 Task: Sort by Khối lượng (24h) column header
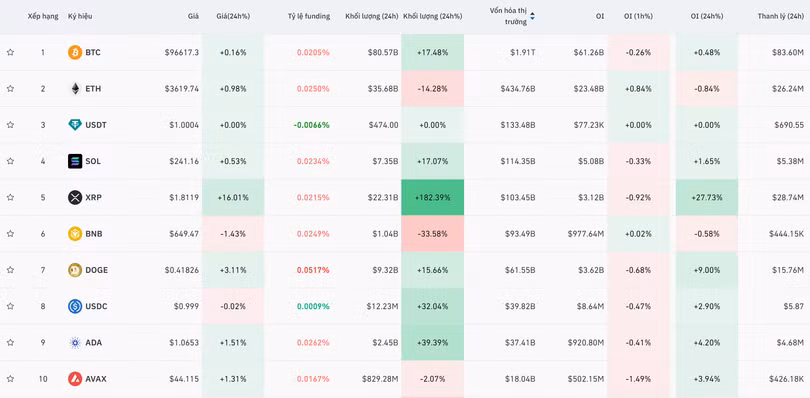372,16
